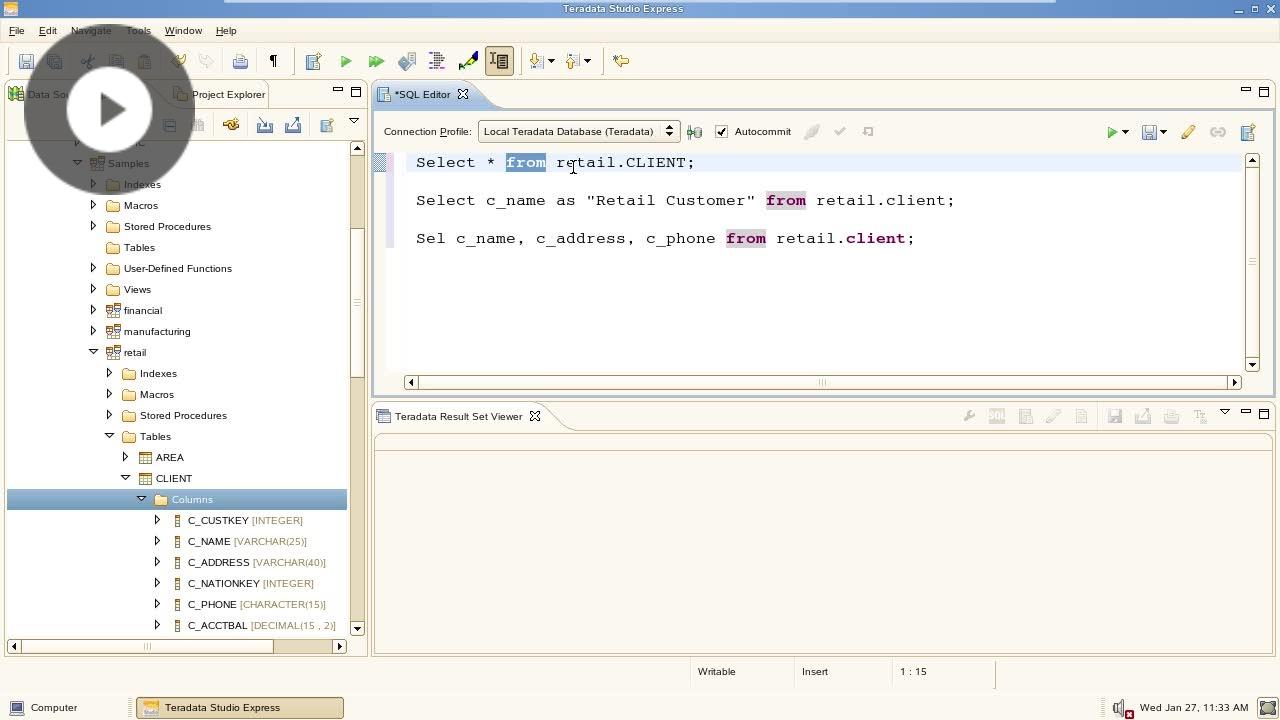This screenshot has height=720, width=1280.
Task: Click the Stored Procedures folder under retail
Action: (183, 415)
